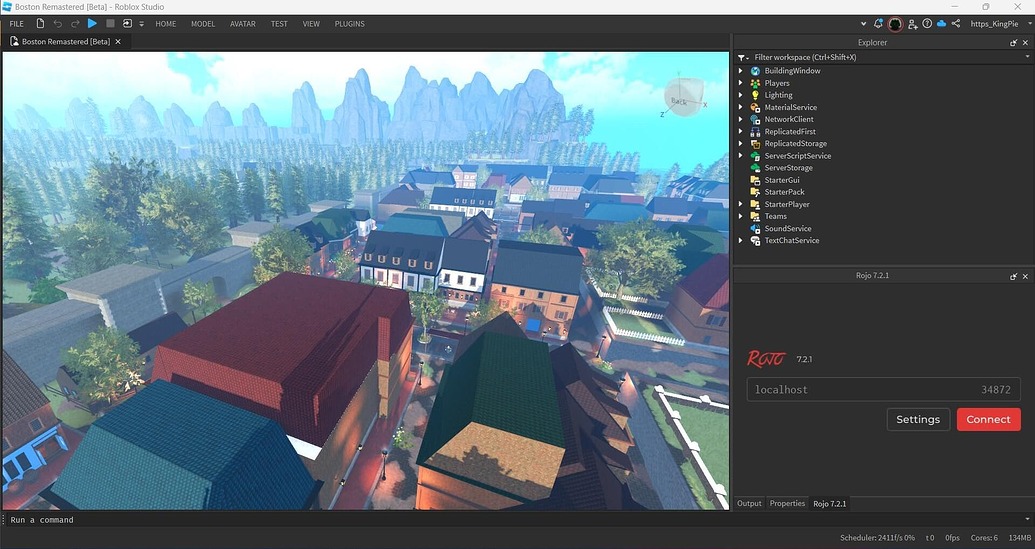Undock the Explorer panel
The image size is (1035, 549).
click(1013, 43)
